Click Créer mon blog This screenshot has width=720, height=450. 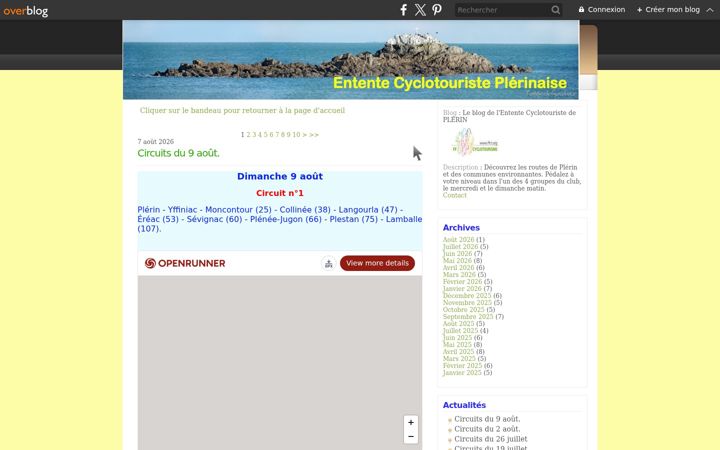coord(669,9)
